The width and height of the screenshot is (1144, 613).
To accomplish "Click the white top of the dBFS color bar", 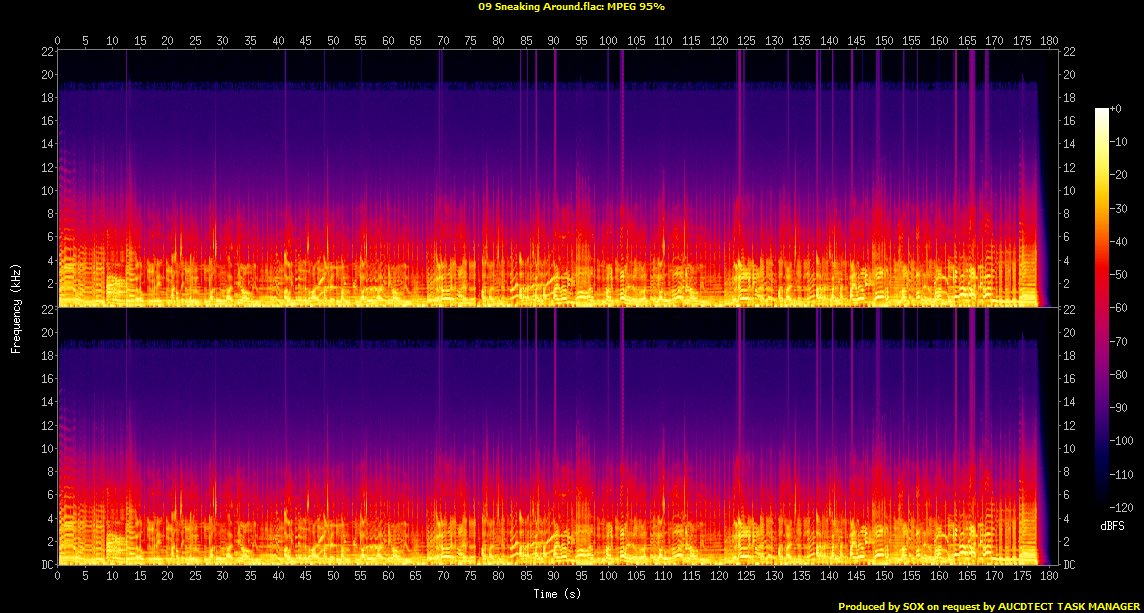I will pos(1101,112).
